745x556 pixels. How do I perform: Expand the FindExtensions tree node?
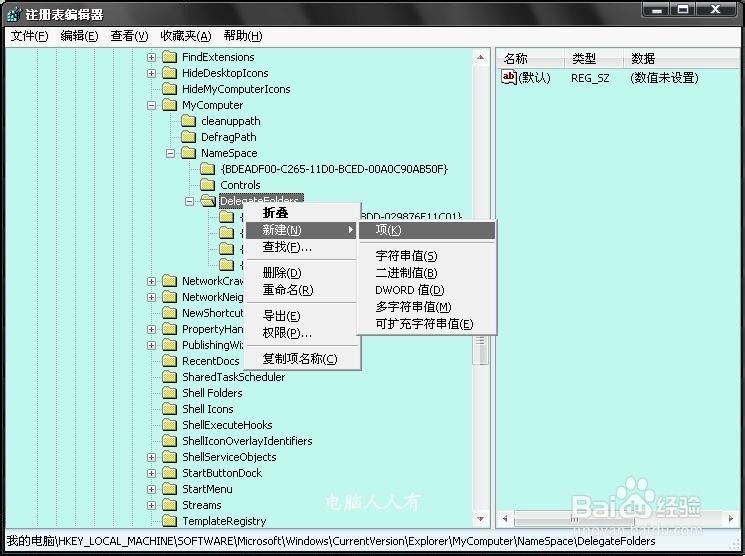pyautogui.click(x=151, y=58)
